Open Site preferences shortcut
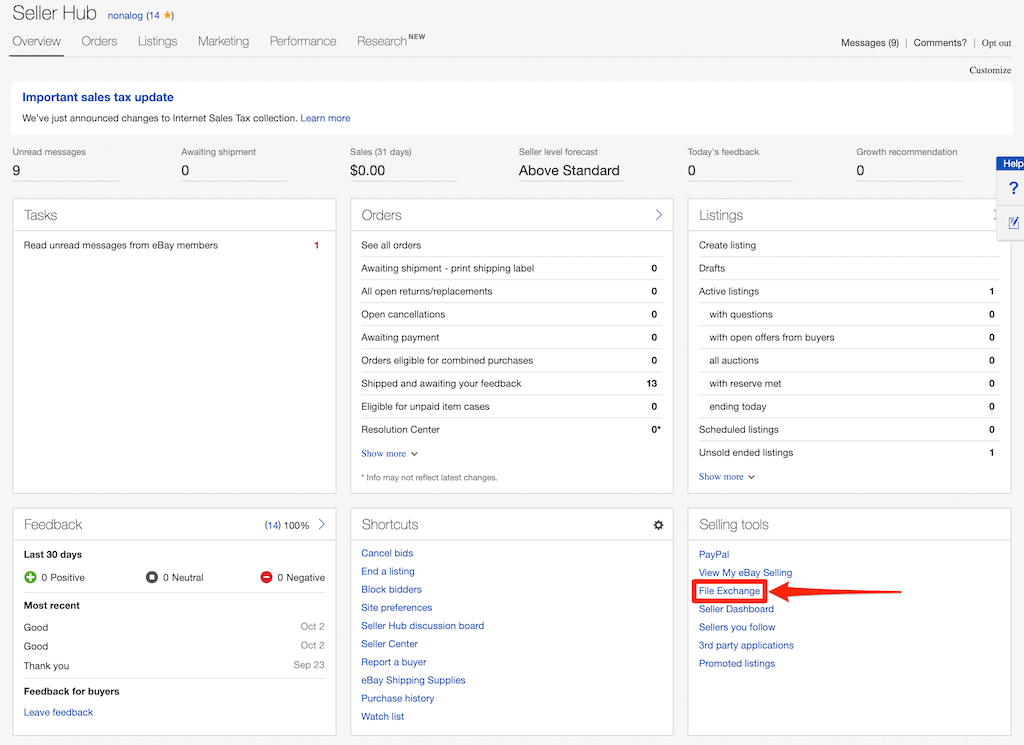This screenshot has width=1024, height=745. [396, 608]
